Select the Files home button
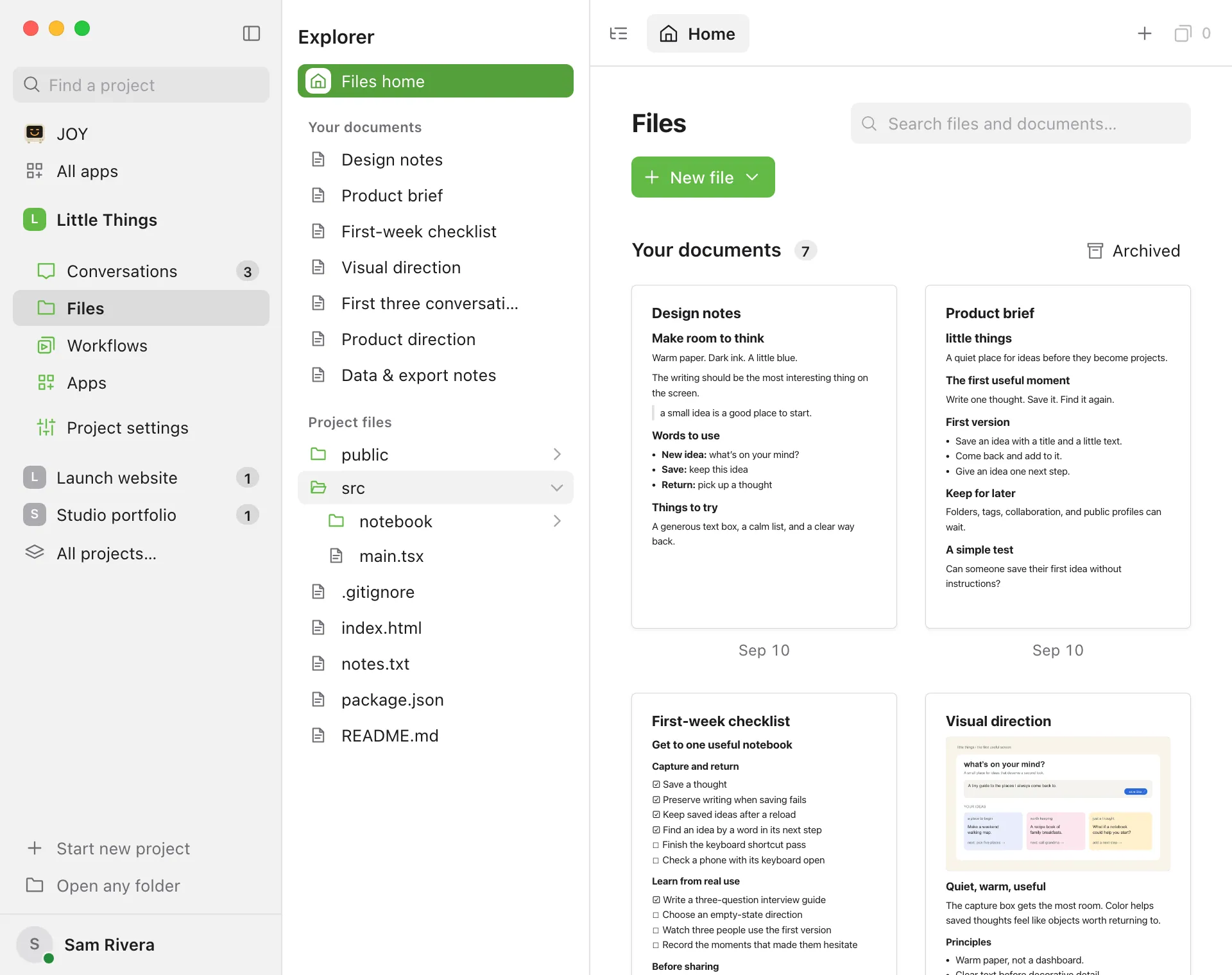This screenshot has height=975, width=1232. pos(436,81)
